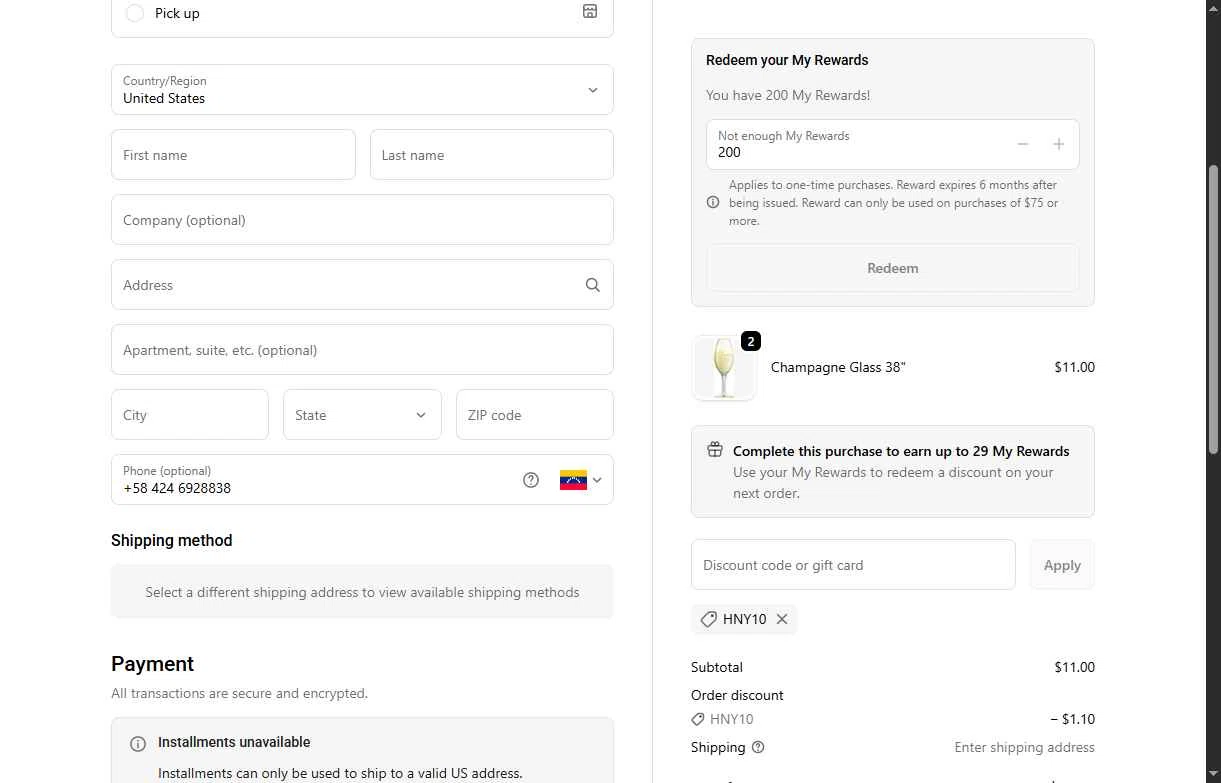
Task: Select the Pick up radio option
Action: click(135, 13)
